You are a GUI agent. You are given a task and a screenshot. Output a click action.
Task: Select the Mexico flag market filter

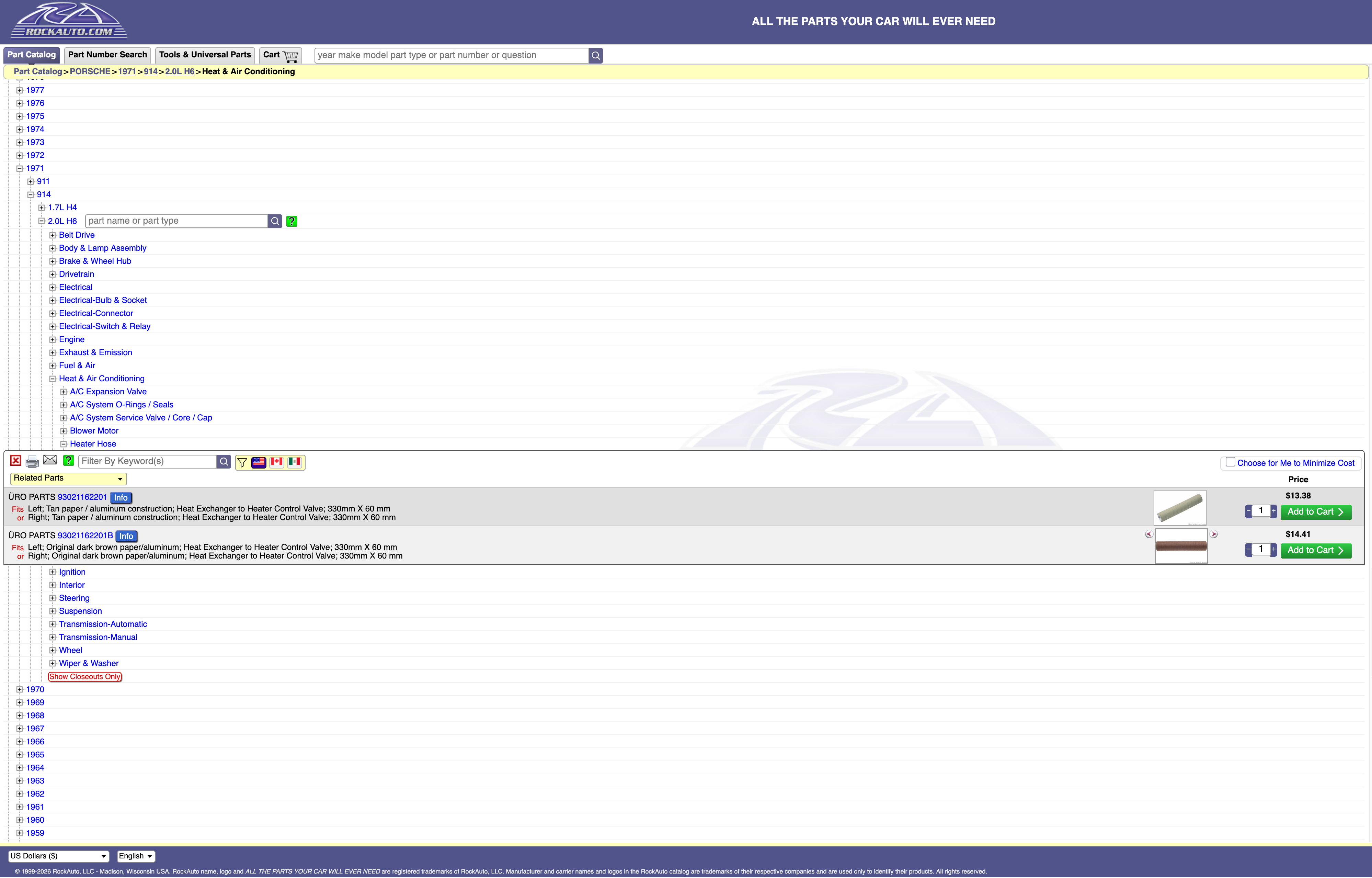(295, 462)
